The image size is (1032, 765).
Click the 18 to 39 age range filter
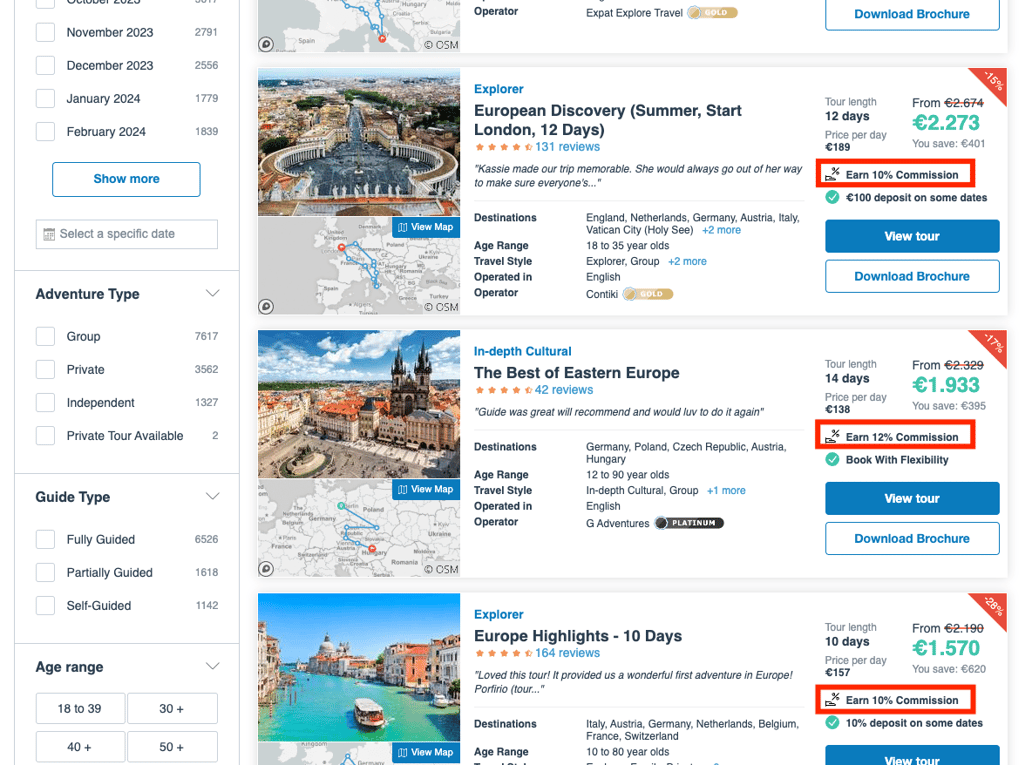80,707
